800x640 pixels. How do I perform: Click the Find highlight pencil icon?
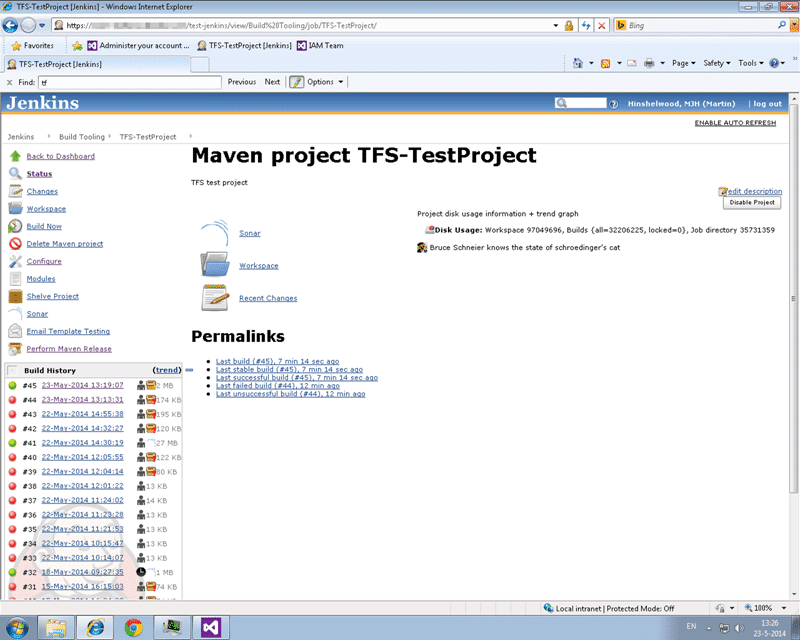pos(296,82)
